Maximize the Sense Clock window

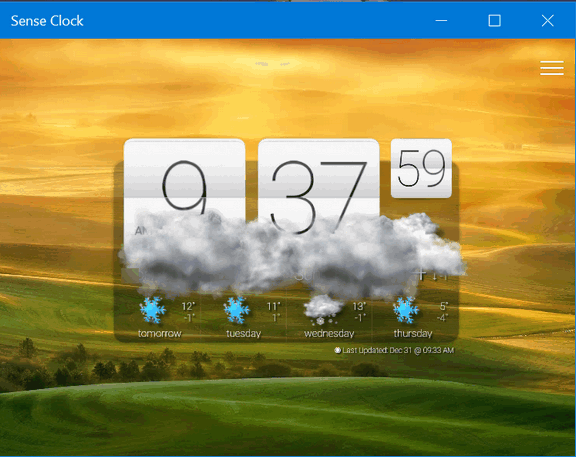coord(494,21)
